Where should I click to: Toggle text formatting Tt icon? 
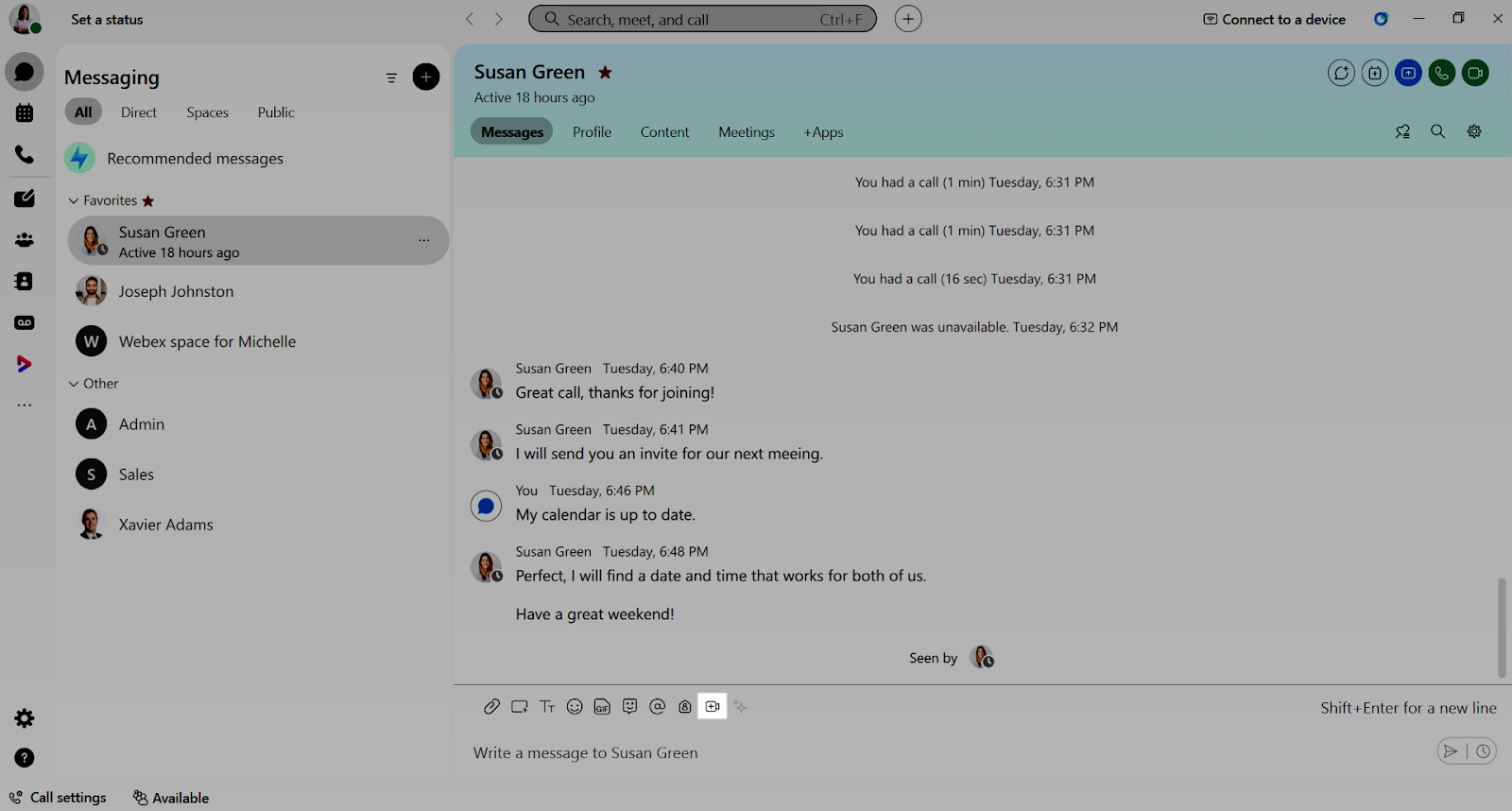coord(547,706)
